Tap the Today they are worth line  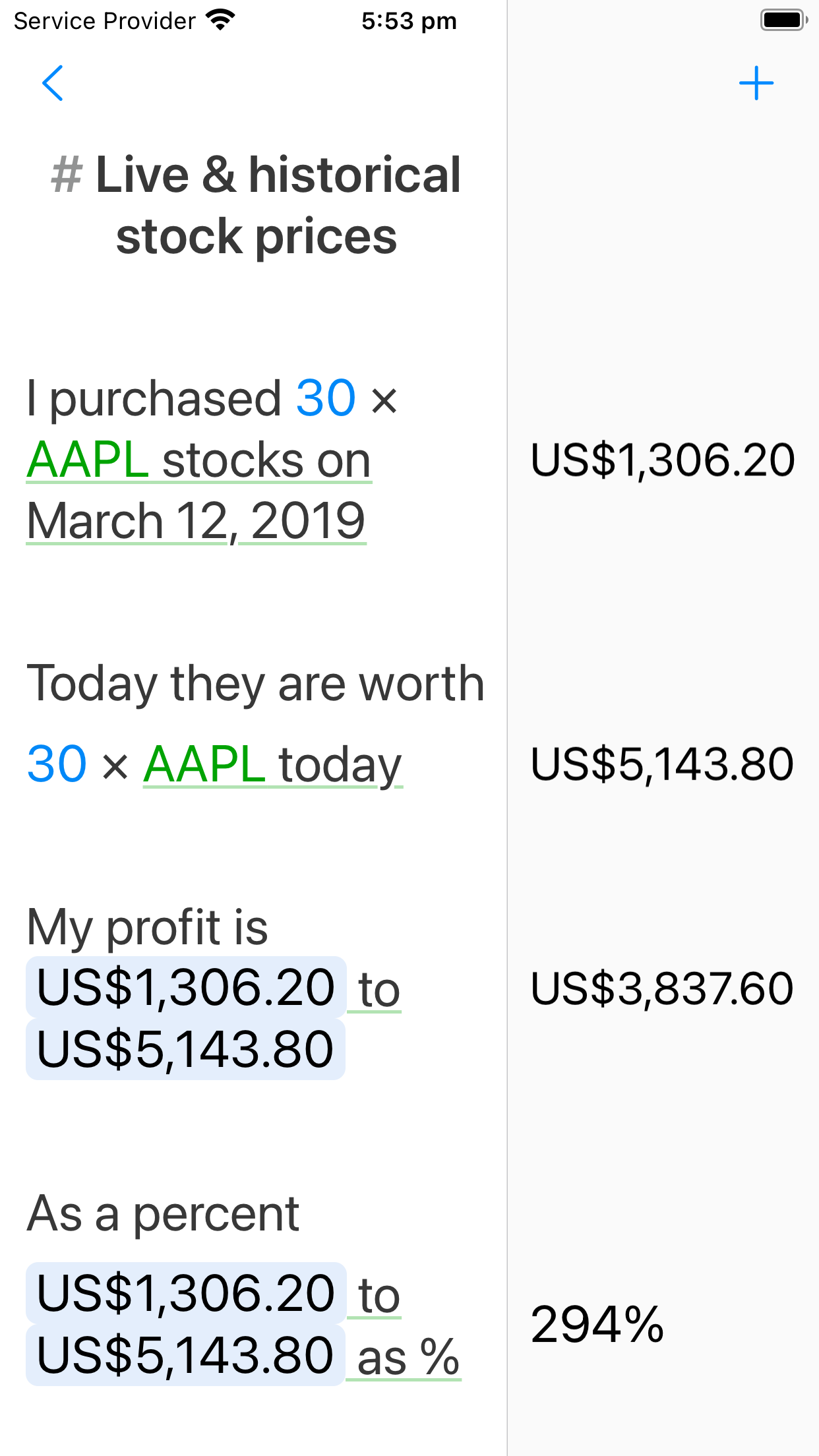click(256, 683)
